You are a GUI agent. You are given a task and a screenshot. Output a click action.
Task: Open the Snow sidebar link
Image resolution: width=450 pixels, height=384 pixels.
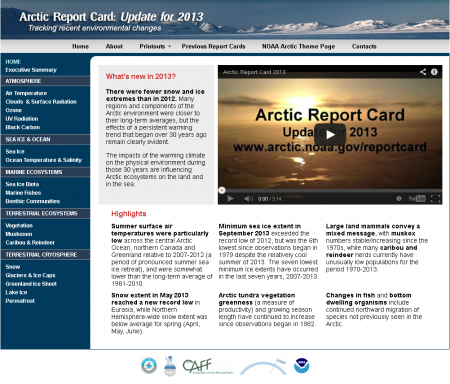point(13,267)
